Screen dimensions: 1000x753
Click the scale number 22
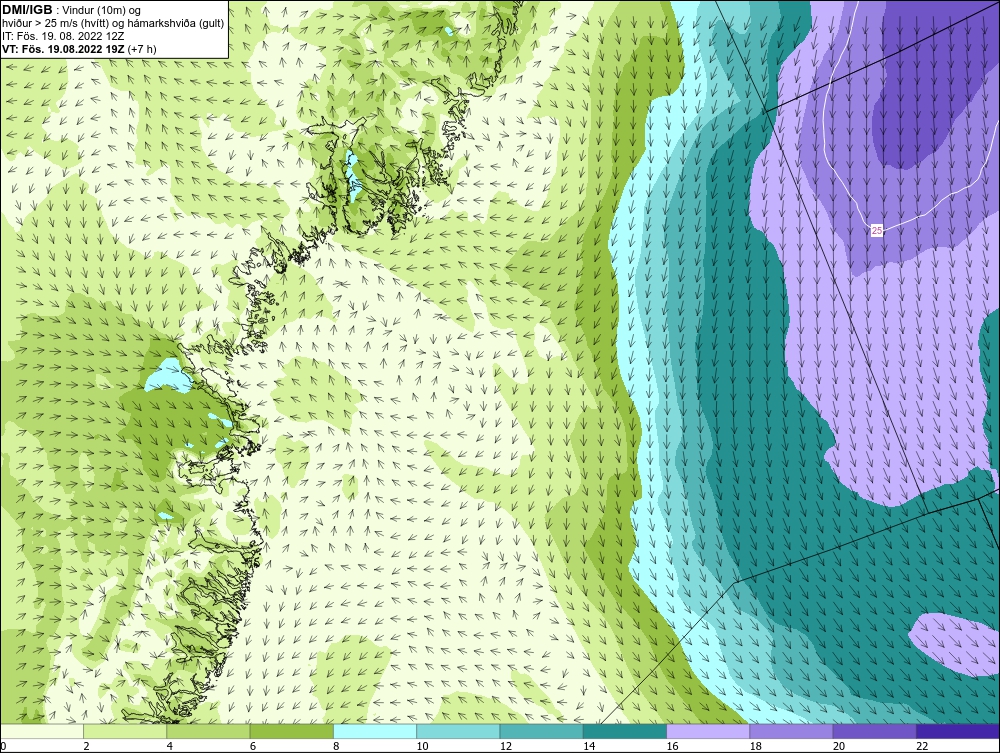pos(922,747)
